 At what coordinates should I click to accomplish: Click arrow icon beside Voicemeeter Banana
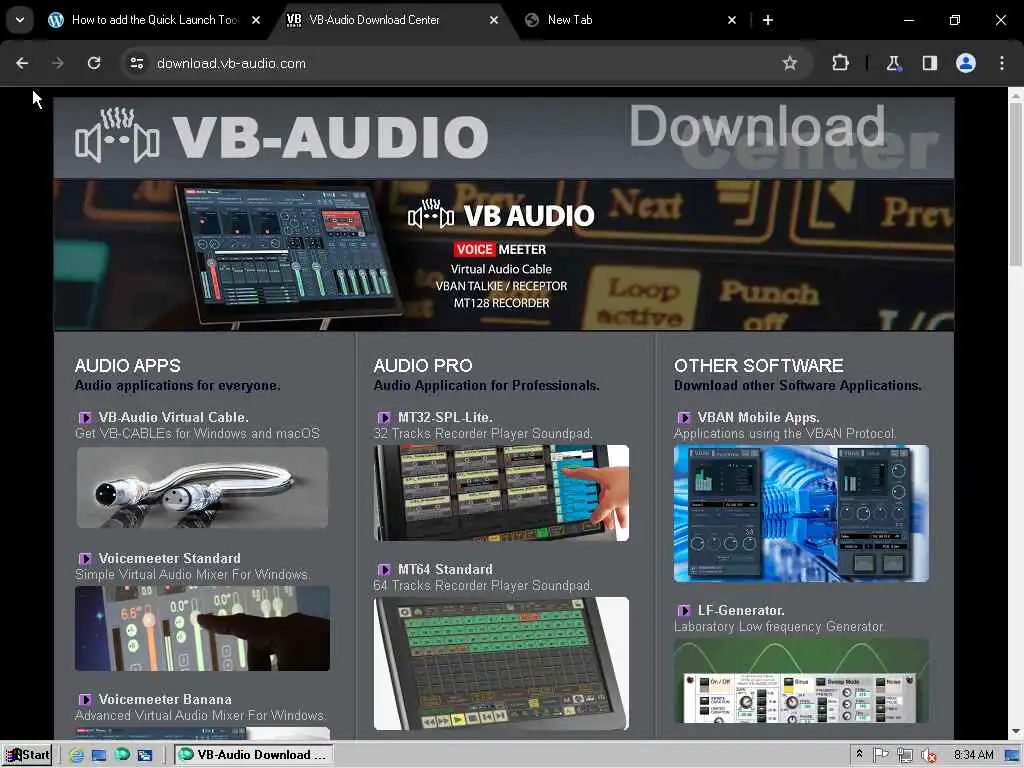coord(85,699)
